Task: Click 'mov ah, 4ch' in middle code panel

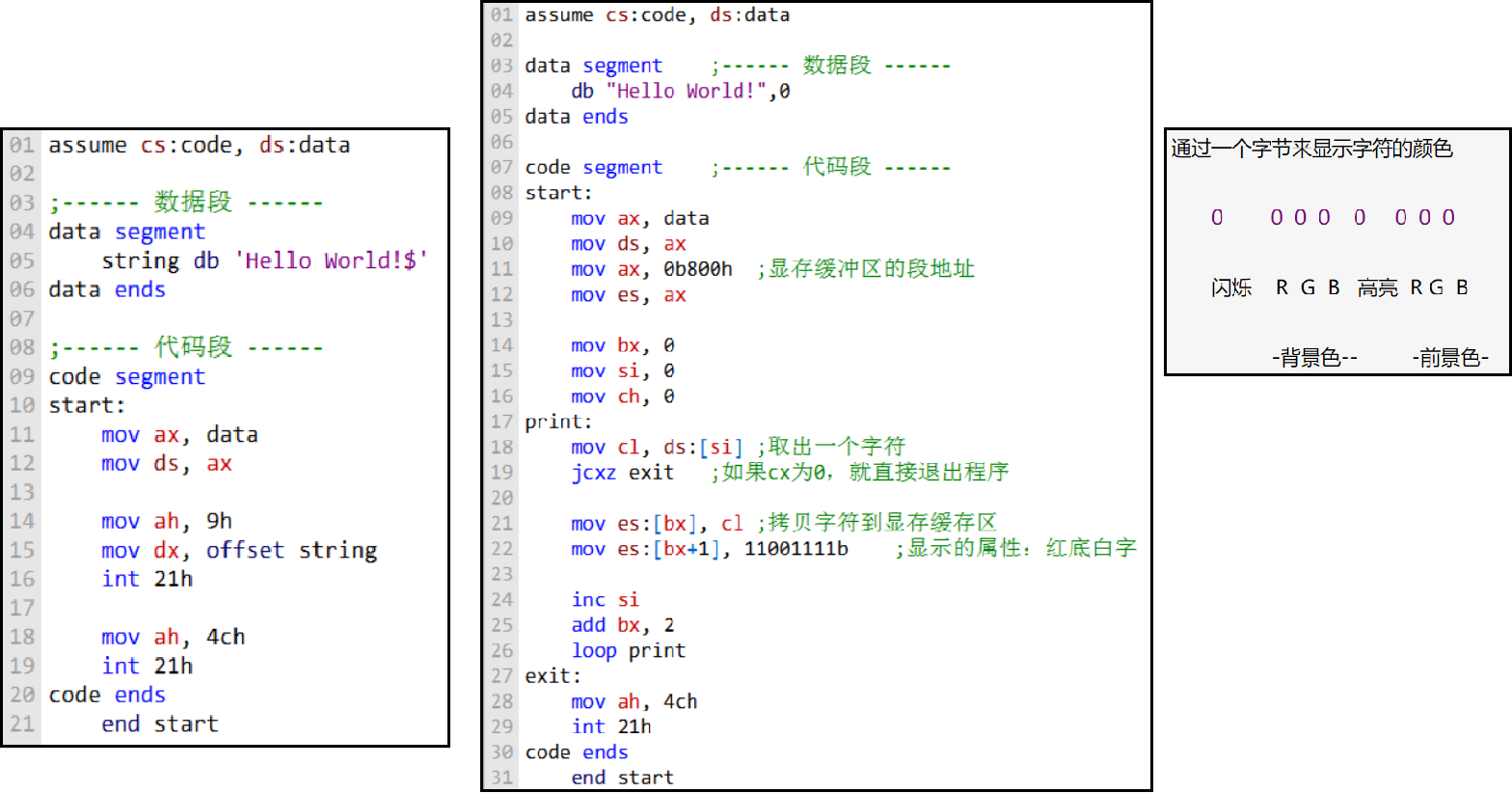Action: [634, 701]
